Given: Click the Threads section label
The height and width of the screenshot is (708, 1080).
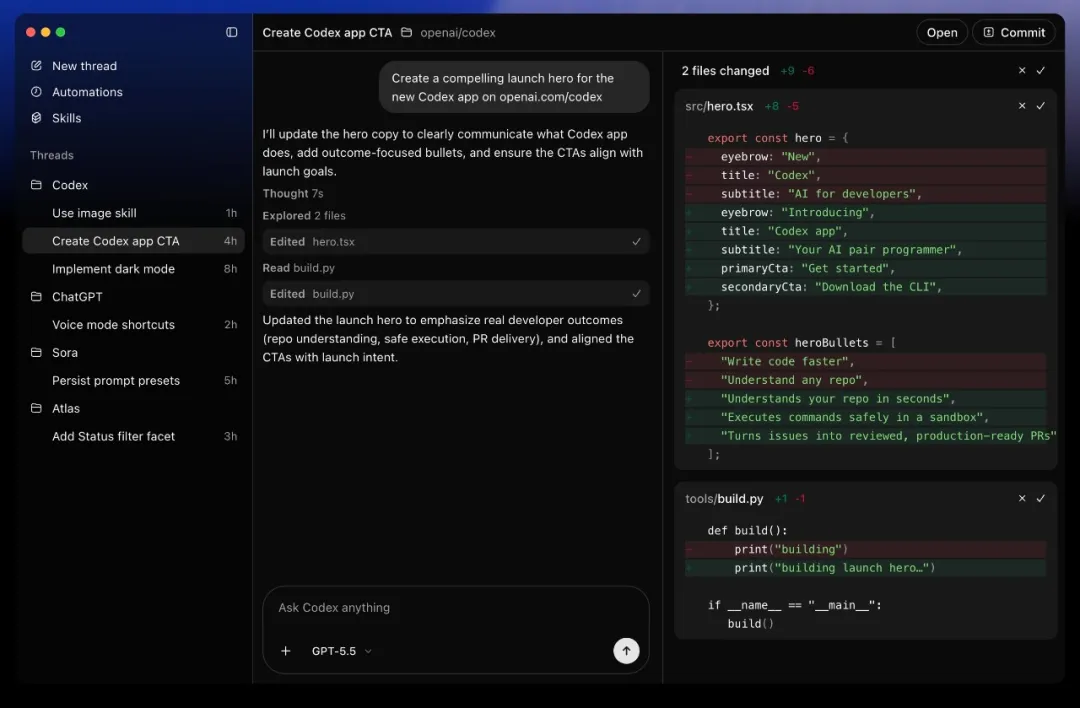Looking at the screenshot, I should pos(52,155).
